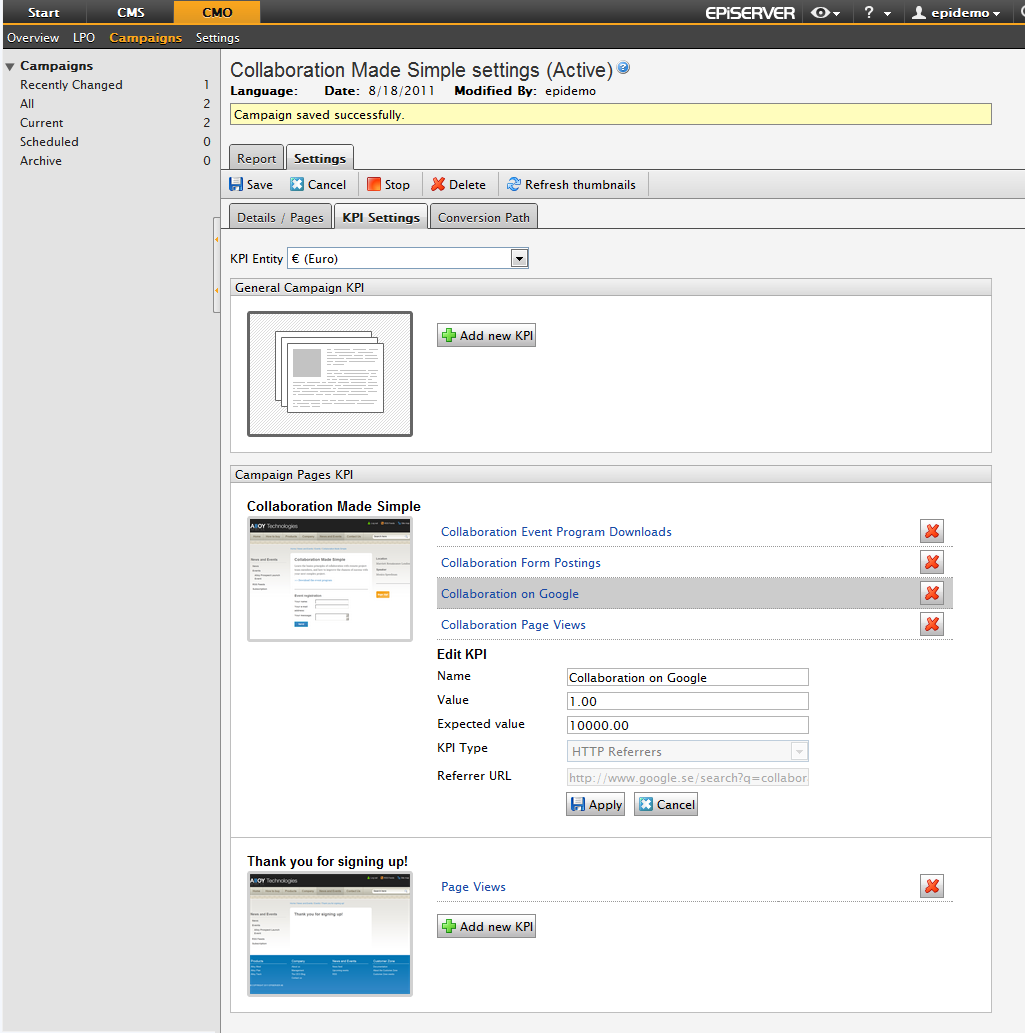Stop the campaign using the Stop icon
This screenshot has height=1033, width=1025.
pyautogui.click(x=389, y=184)
